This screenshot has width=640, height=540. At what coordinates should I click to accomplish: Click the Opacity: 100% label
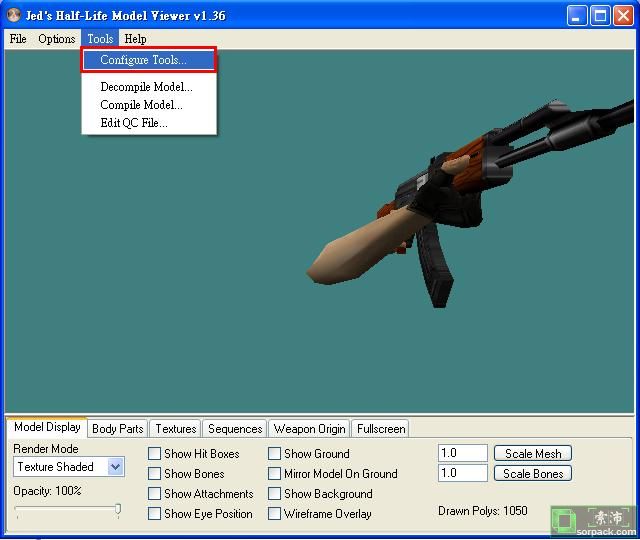pos(47,491)
